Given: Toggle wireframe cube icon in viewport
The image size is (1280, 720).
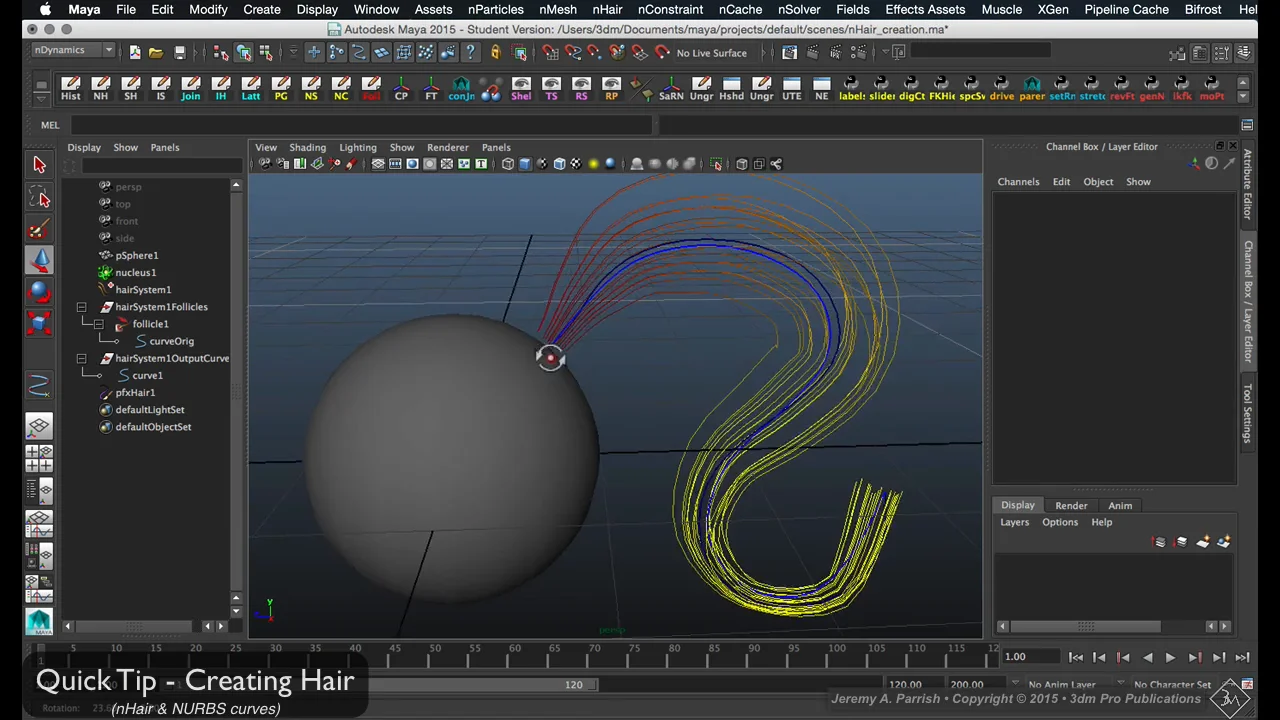Looking at the screenshot, I should [x=508, y=164].
